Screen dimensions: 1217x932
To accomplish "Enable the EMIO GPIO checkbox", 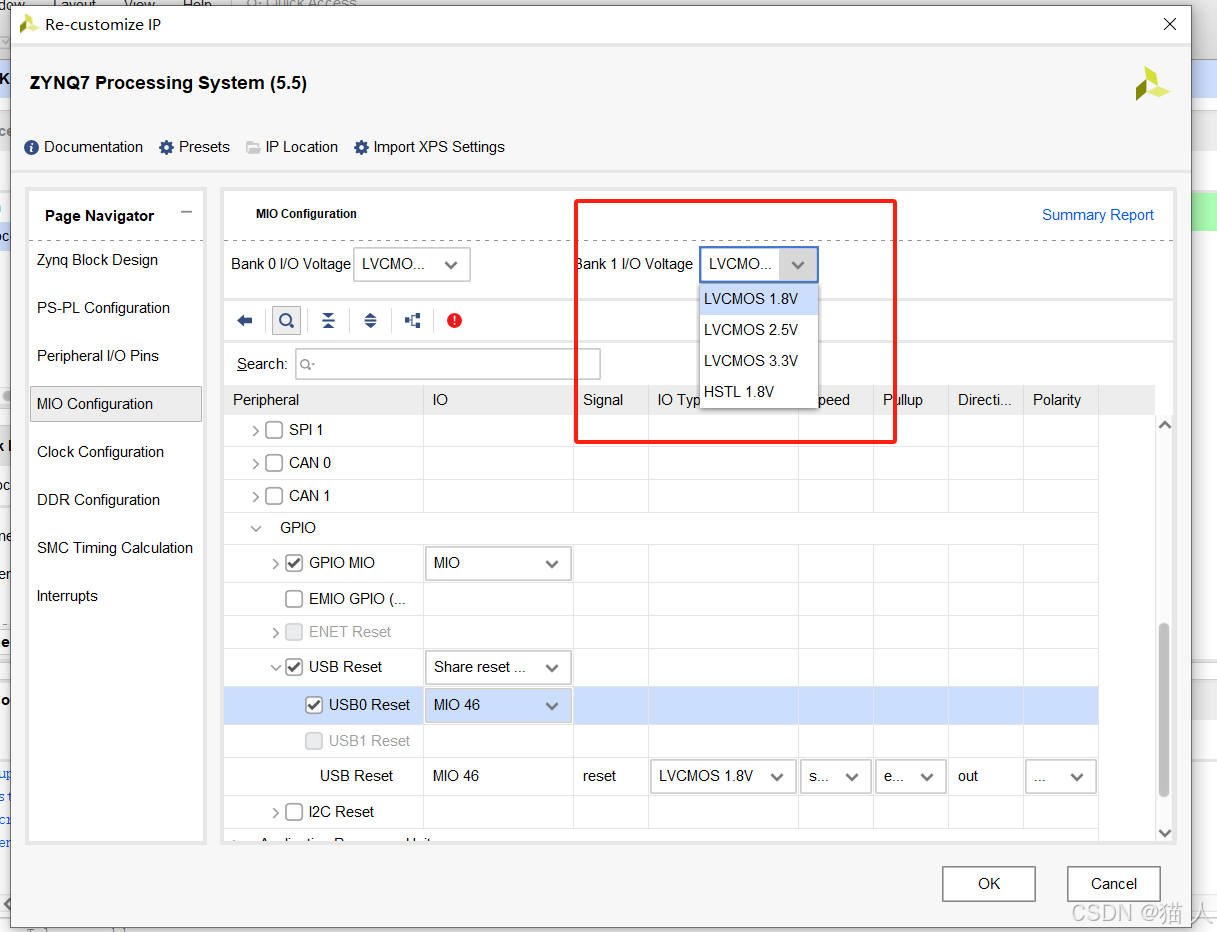I will coord(294,599).
